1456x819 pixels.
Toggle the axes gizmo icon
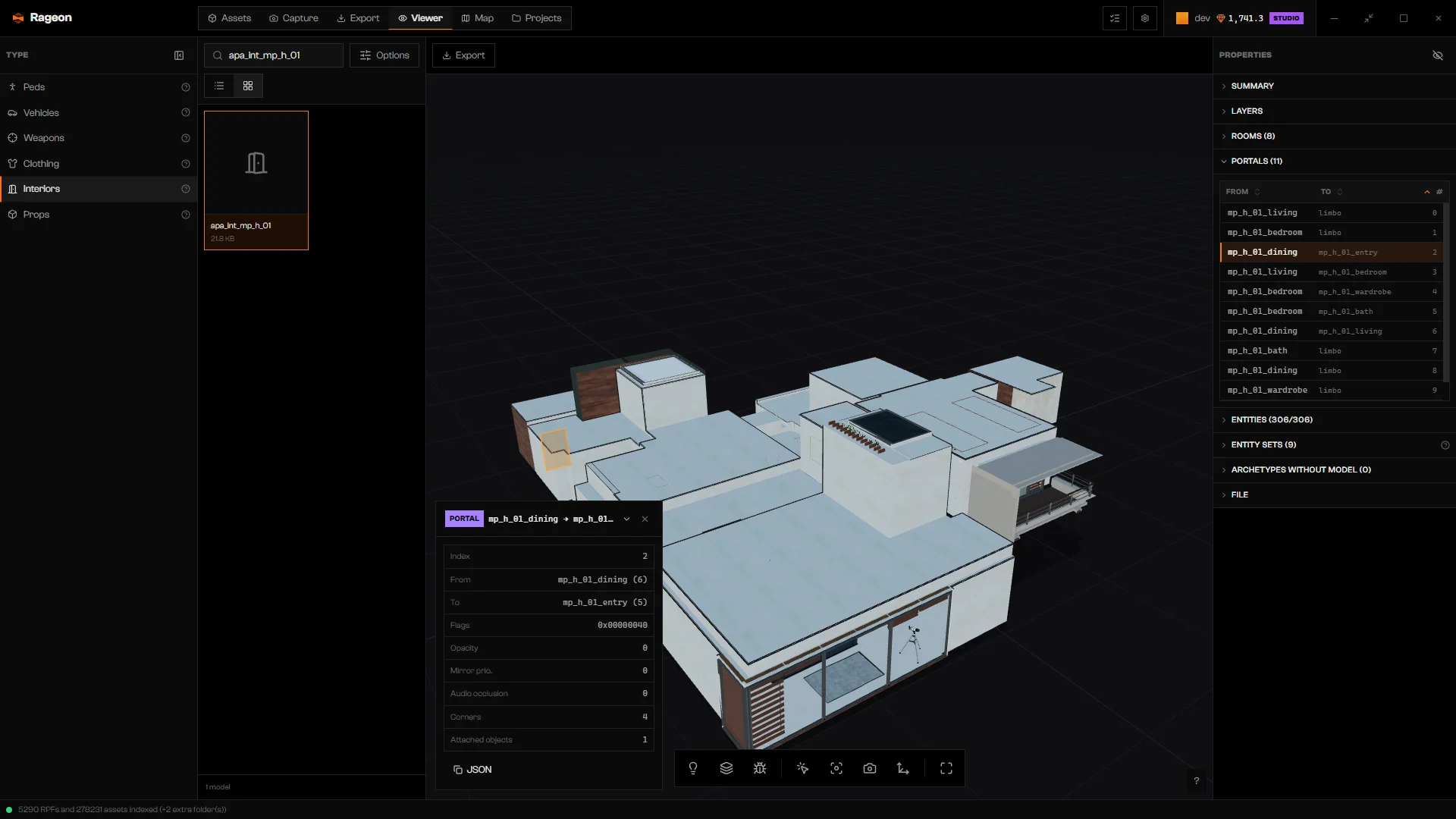pos(903,768)
